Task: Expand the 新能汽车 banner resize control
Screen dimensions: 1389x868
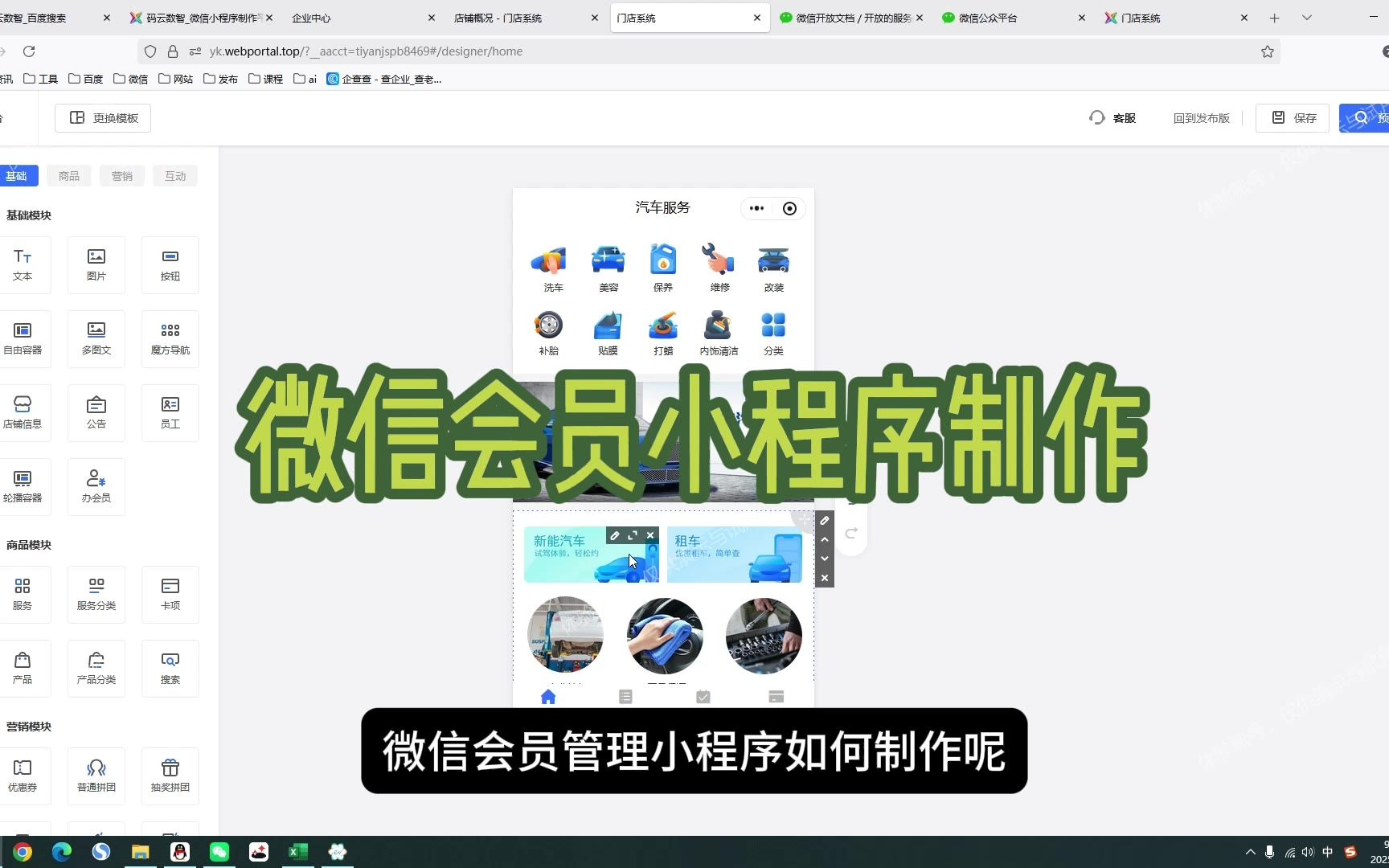Action: (x=633, y=535)
